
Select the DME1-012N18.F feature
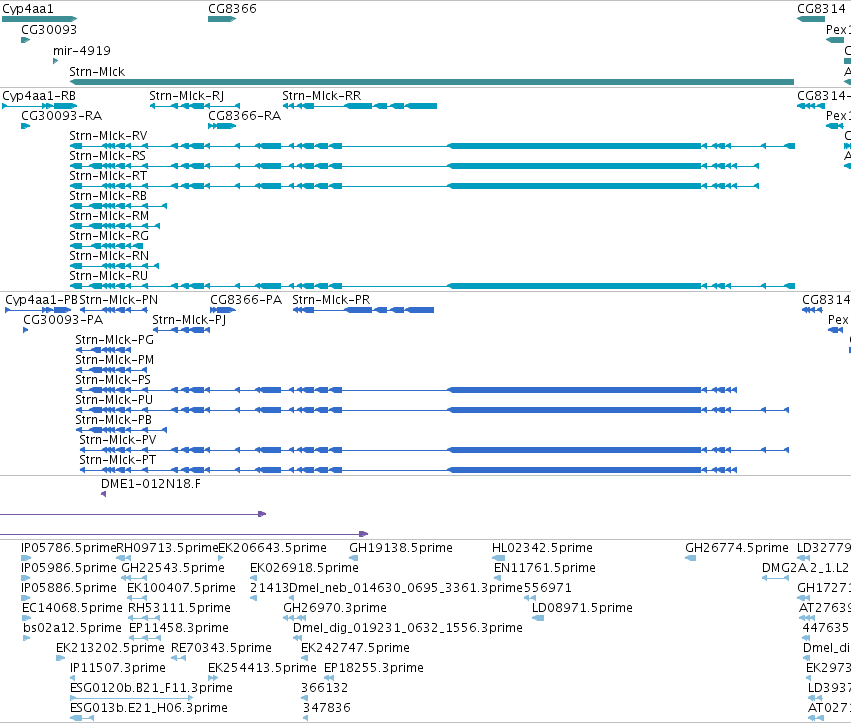coord(104,494)
